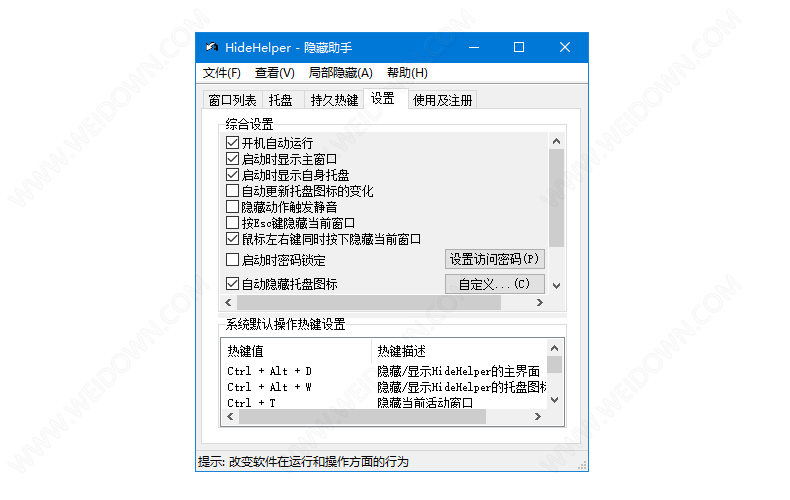Uncheck 开机自动运行 checkbox
The width and height of the screenshot is (790, 500).
coord(232,143)
